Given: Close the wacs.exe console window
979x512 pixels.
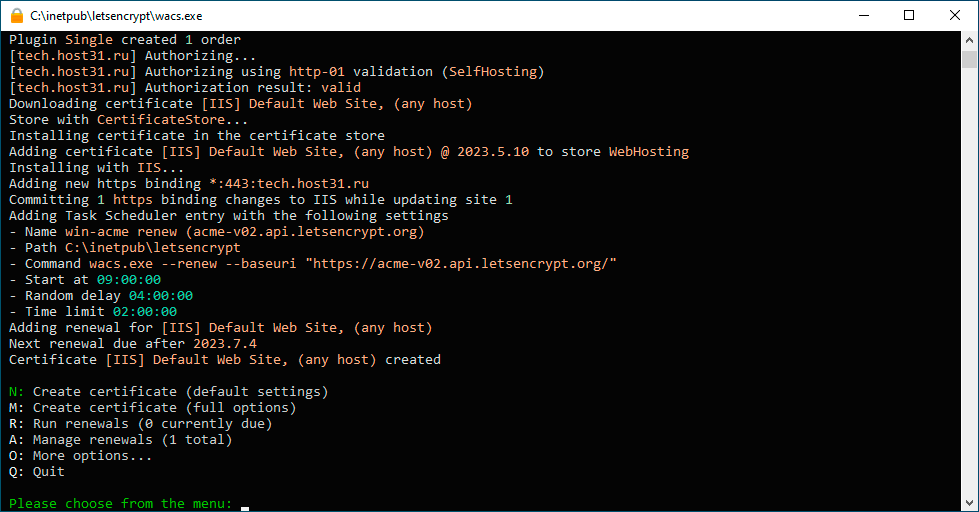Looking at the screenshot, I should coord(955,15).
